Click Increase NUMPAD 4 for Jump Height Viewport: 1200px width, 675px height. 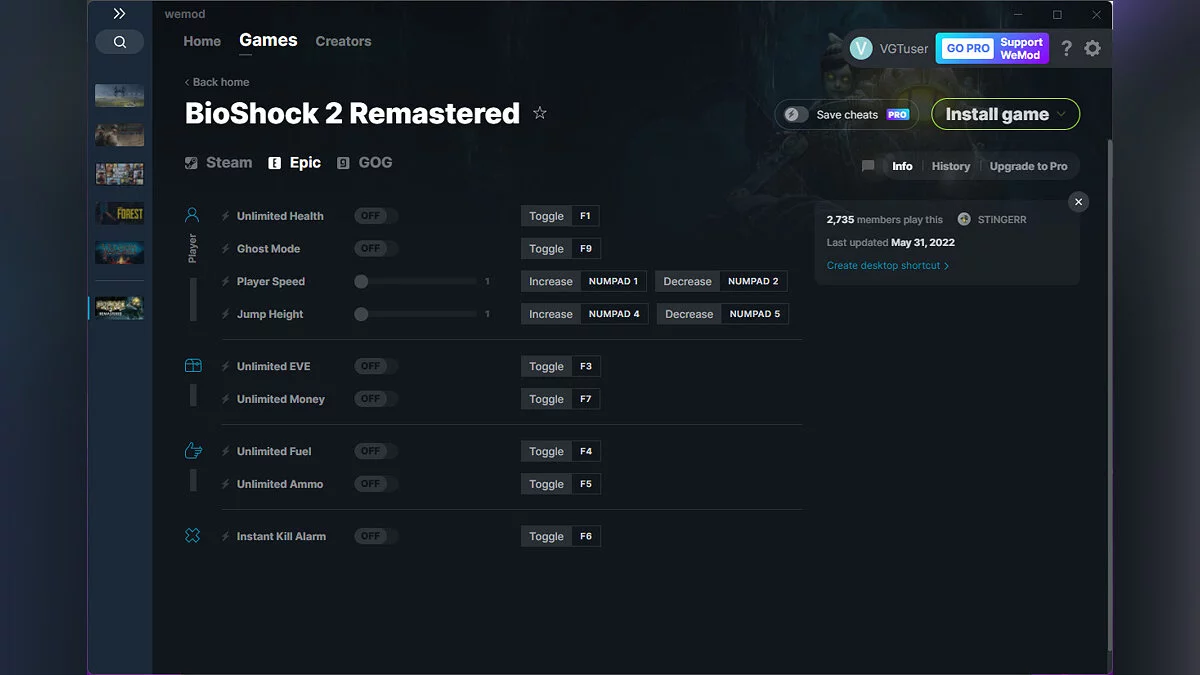[584, 314]
